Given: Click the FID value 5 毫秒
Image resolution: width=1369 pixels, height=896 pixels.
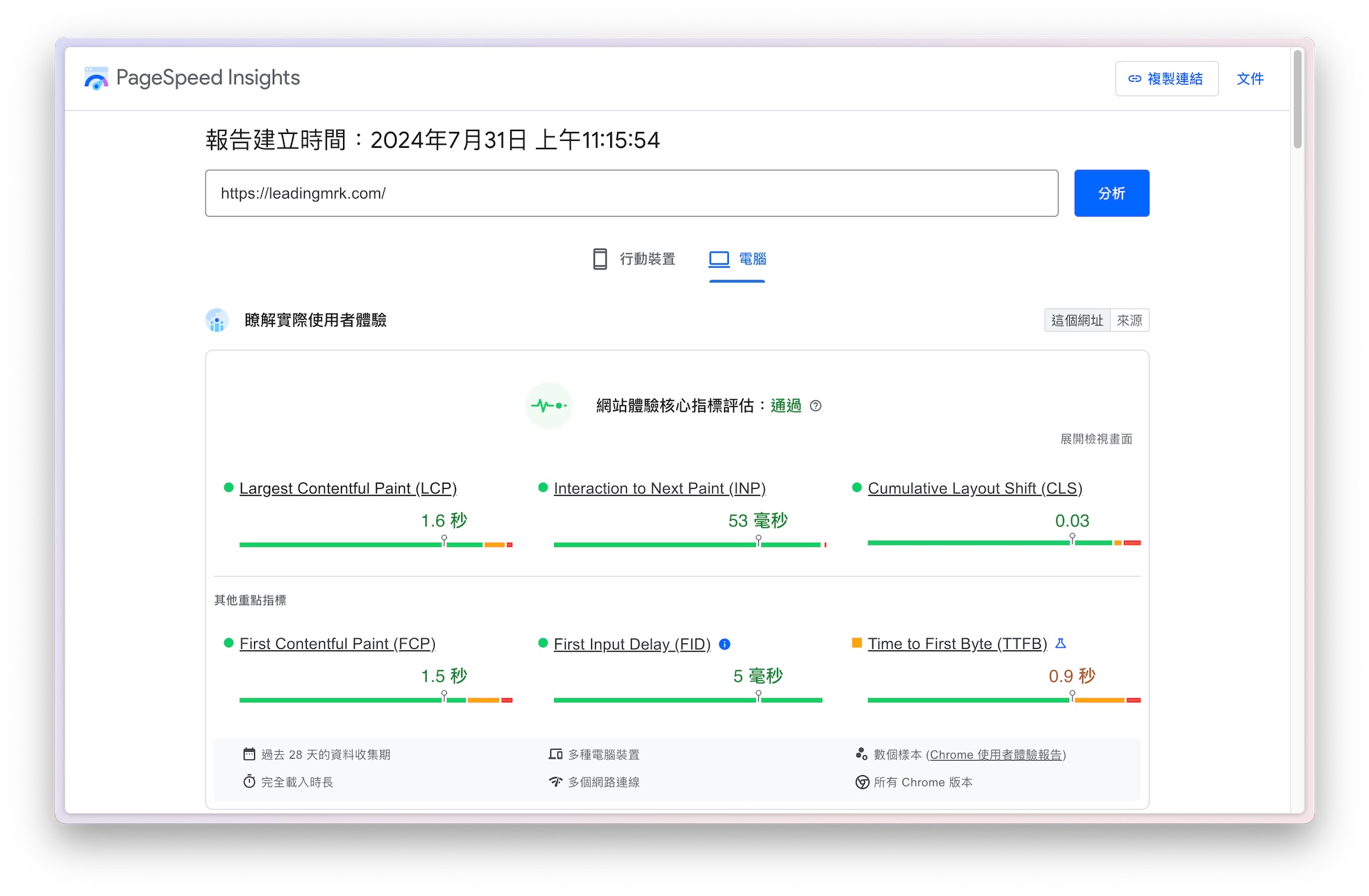Looking at the screenshot, I should click(x=758, y=676).
